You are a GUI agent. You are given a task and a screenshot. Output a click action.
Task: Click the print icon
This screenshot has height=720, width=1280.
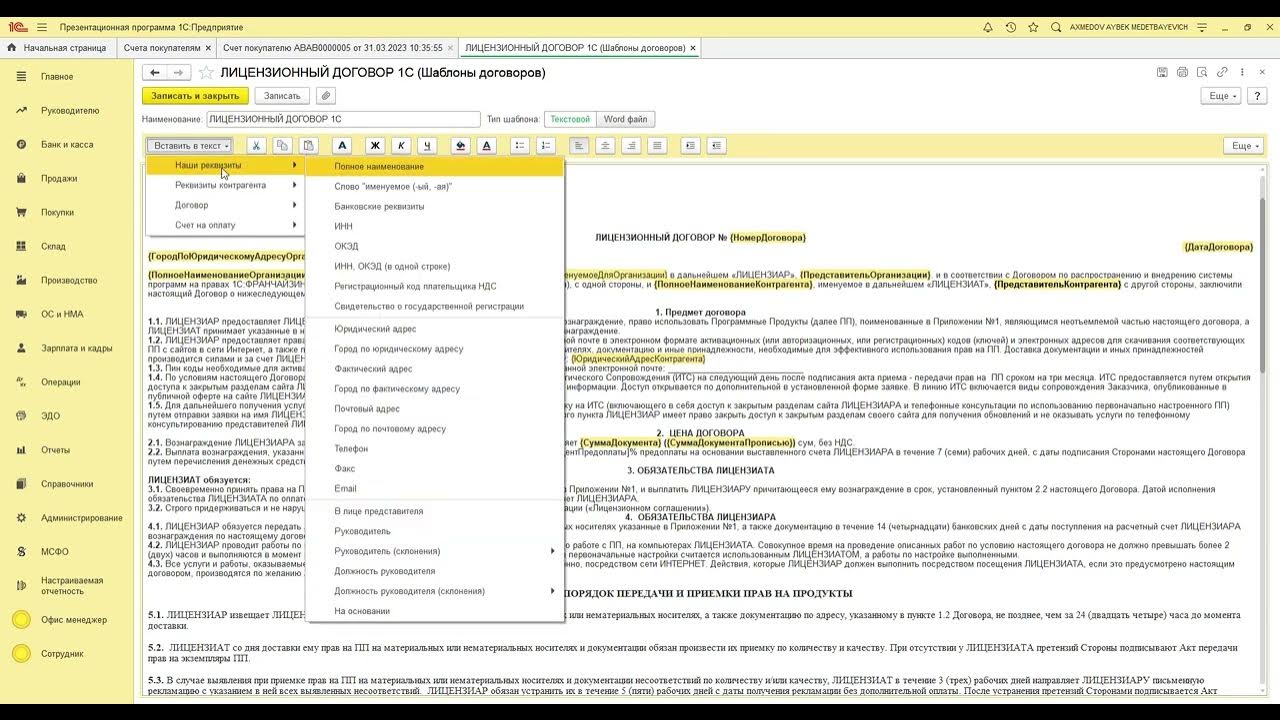point(1182,72)
